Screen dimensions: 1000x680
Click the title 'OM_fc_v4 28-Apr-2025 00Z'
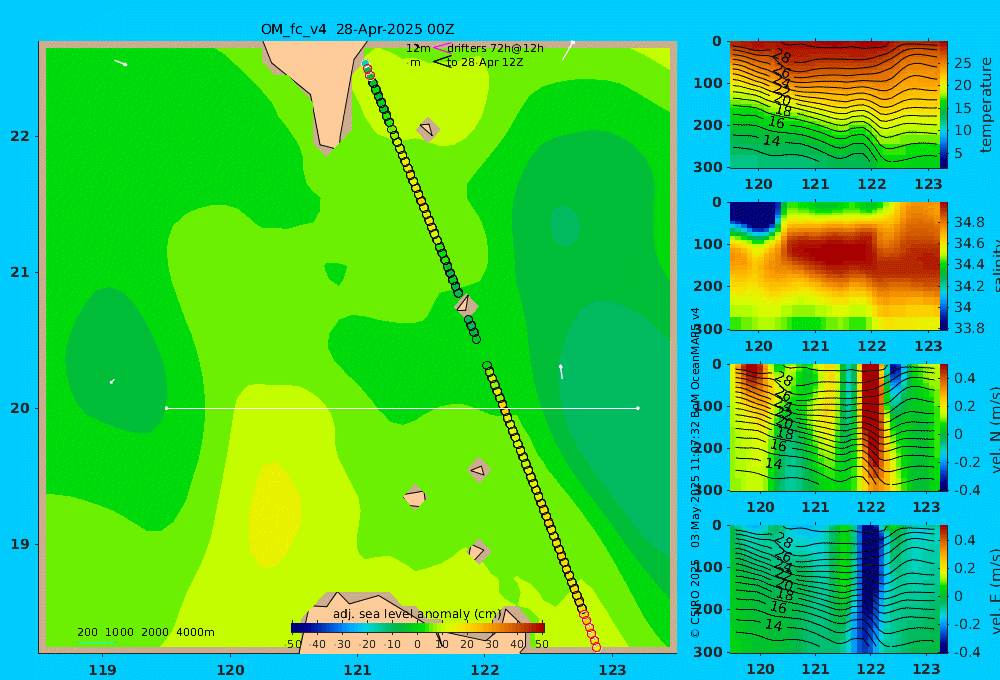pyautogui.click(x=357, y=29)
